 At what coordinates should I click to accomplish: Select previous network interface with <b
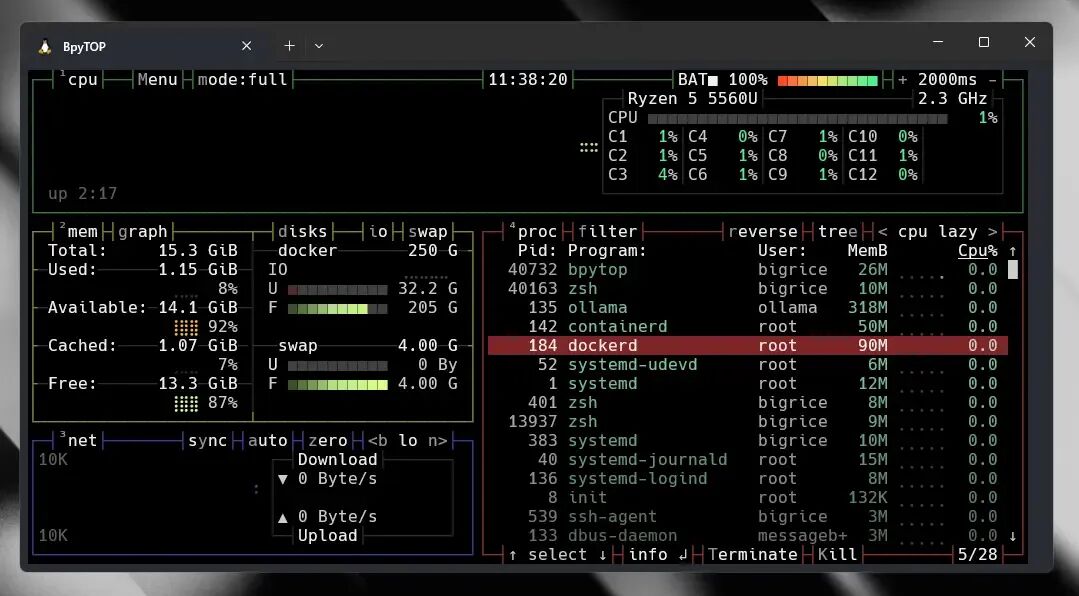pyautogui.click(x=377, y=440)
